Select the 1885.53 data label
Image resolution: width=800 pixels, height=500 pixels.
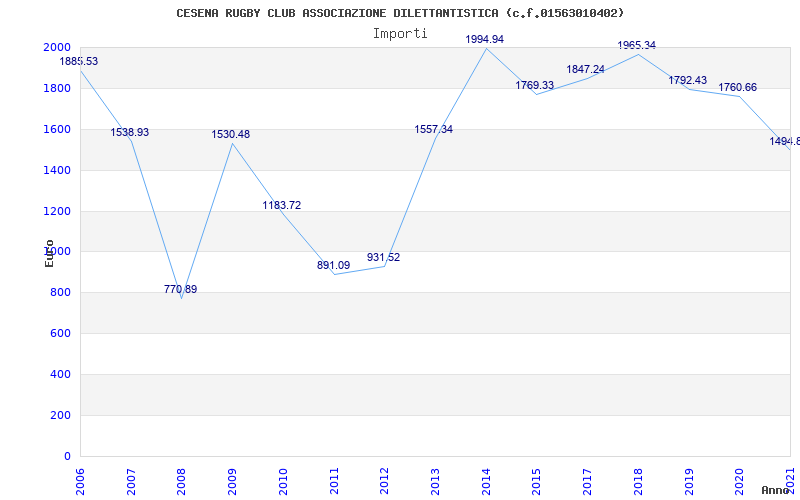pos(79,61)
